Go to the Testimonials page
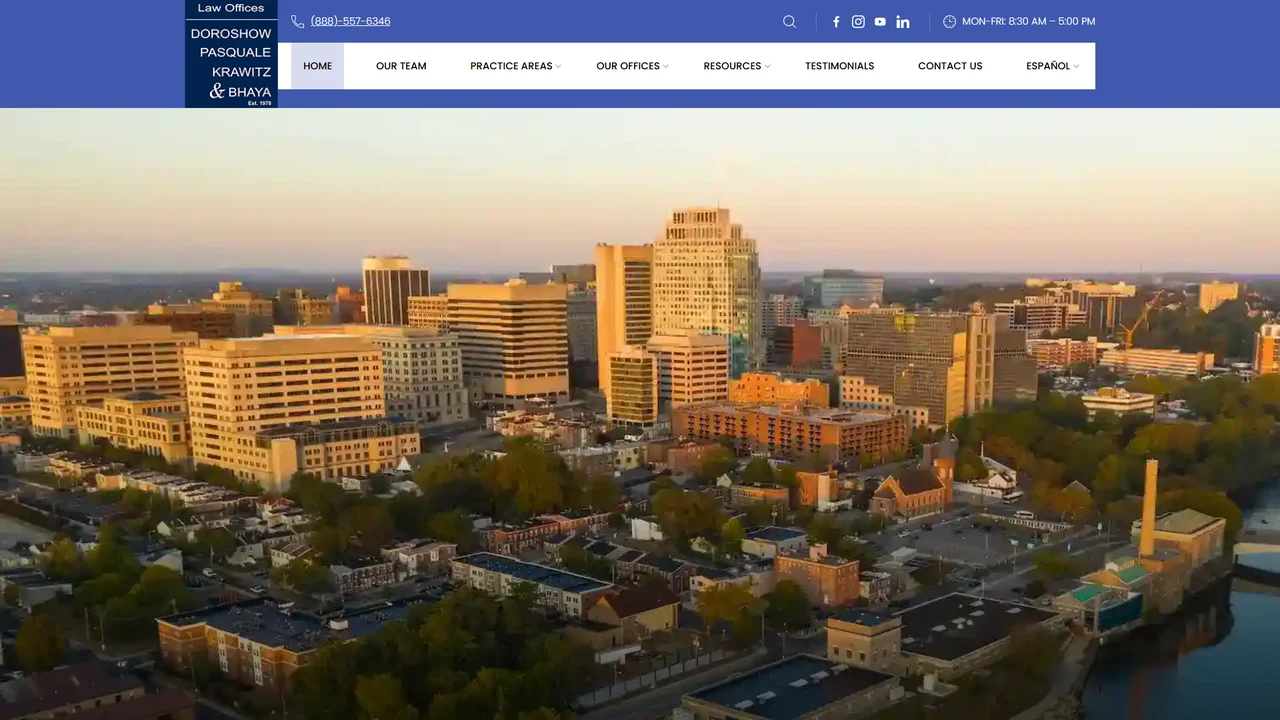 (x=840, y=66)
